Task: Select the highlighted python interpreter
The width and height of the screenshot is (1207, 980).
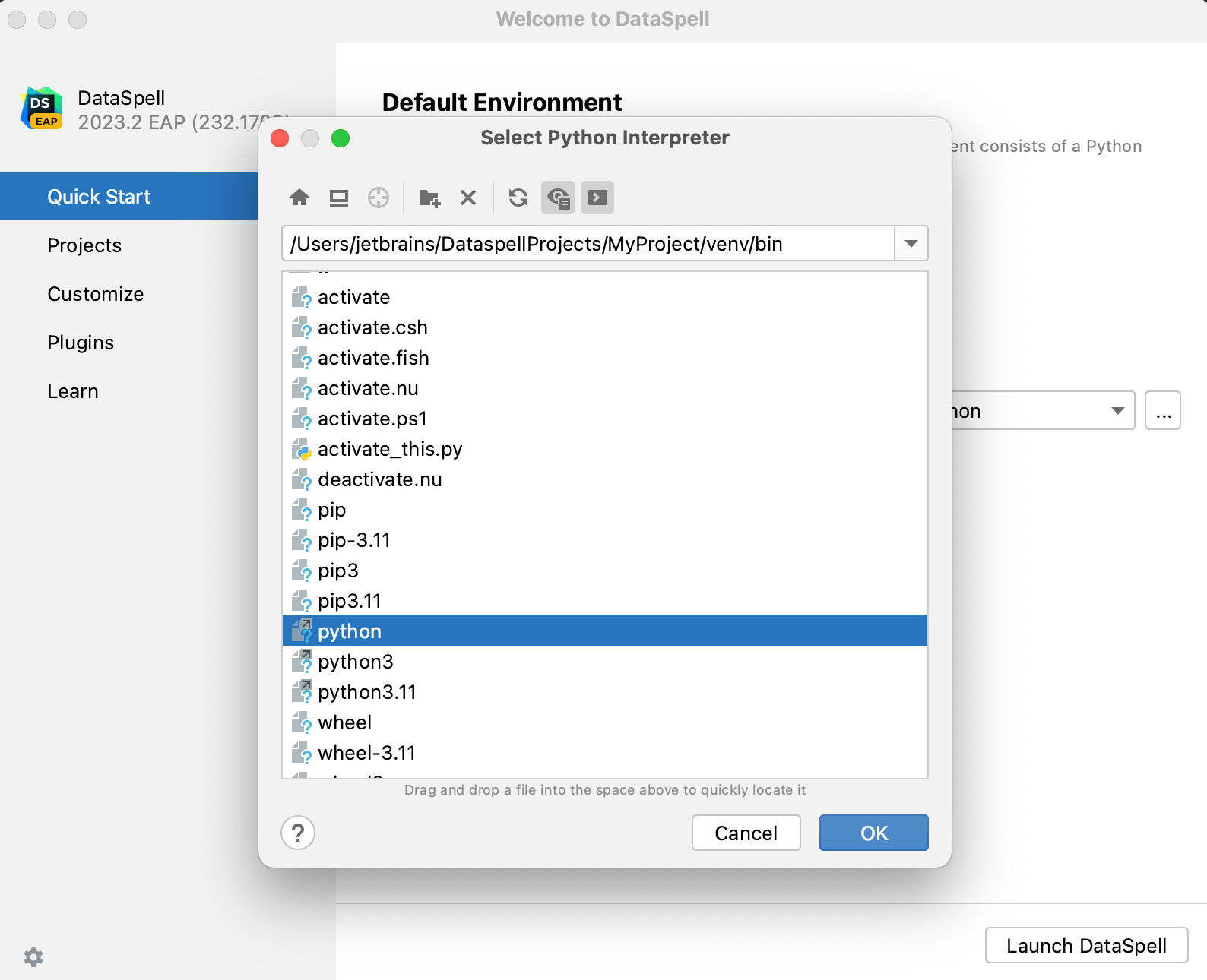Action: [x=605, y=631]
